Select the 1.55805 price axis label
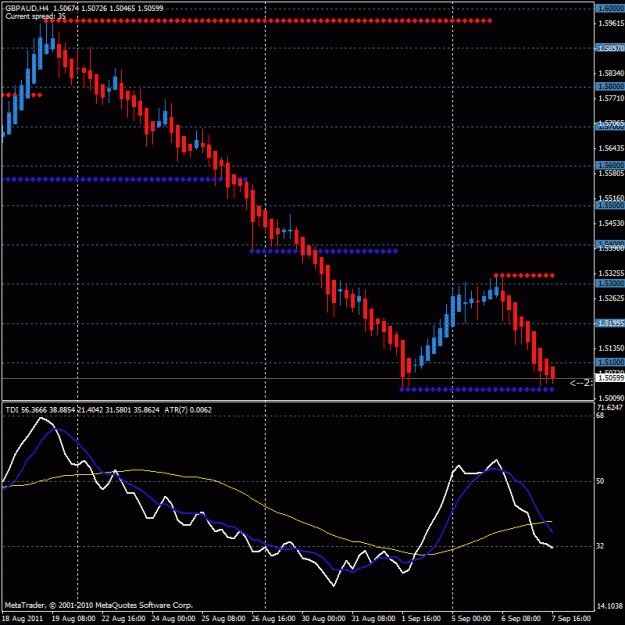 [x=611, y=173]
